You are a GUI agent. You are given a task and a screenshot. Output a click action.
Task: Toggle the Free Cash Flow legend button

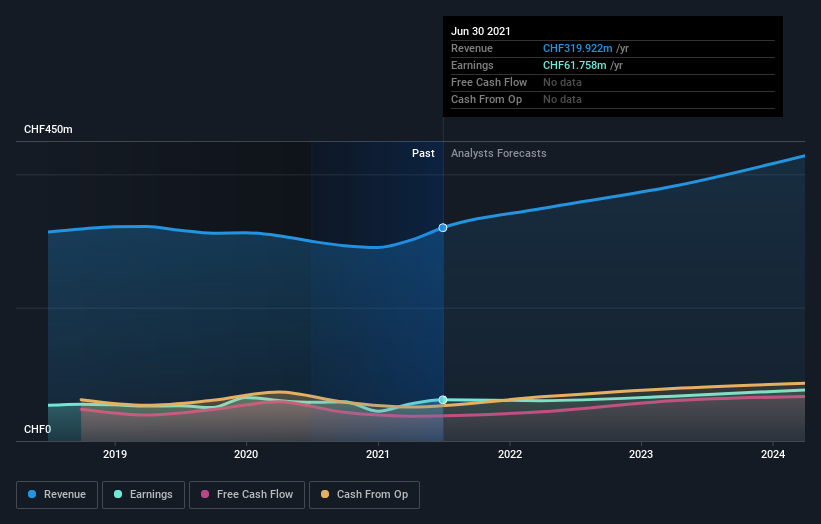coord(247,495)
